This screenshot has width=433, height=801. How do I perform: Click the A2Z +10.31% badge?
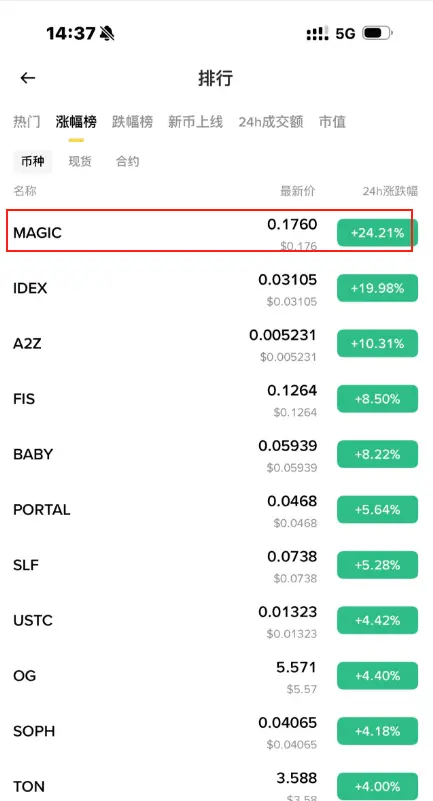tap(377, 343)
